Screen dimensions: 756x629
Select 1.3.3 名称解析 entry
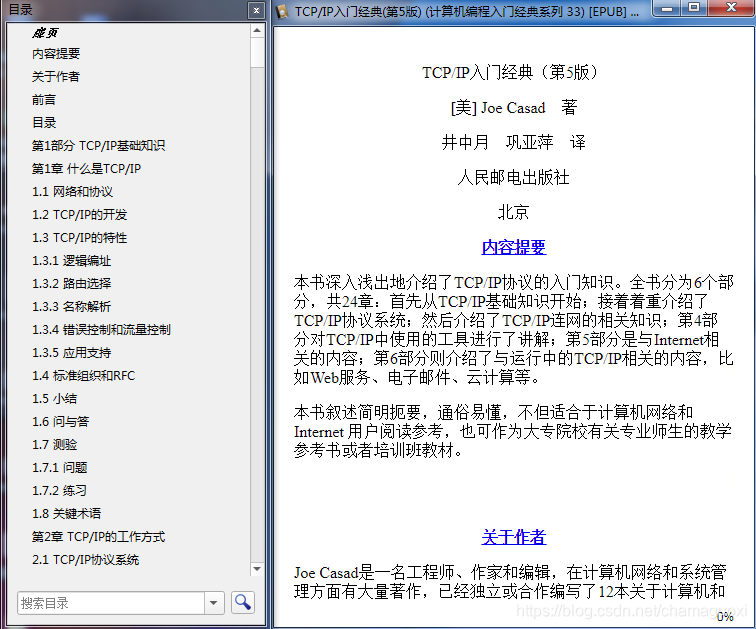pyautogui.click(x=71, y=307)
